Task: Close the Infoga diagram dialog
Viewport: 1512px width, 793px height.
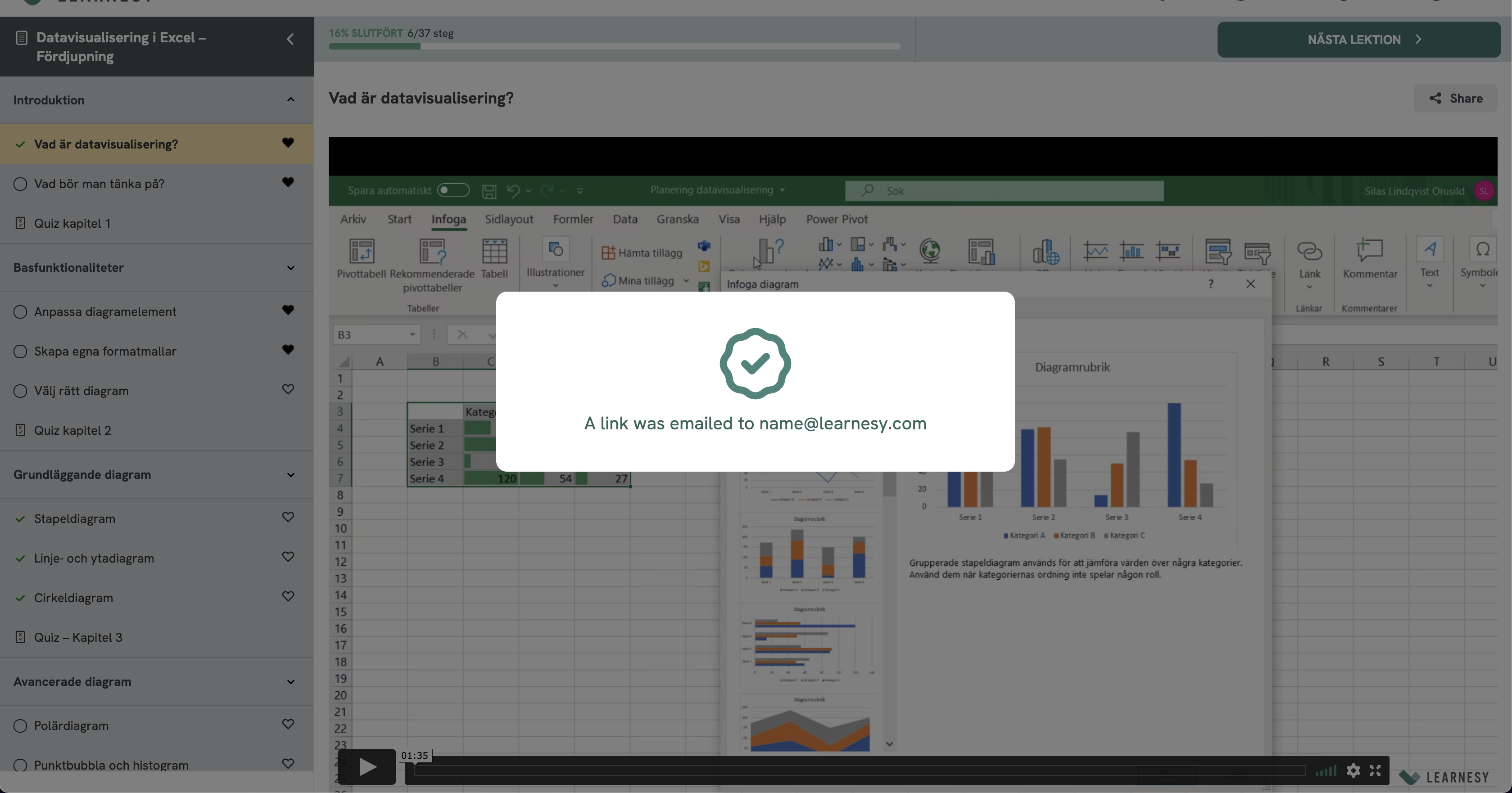Action: tap(1251, 284)
